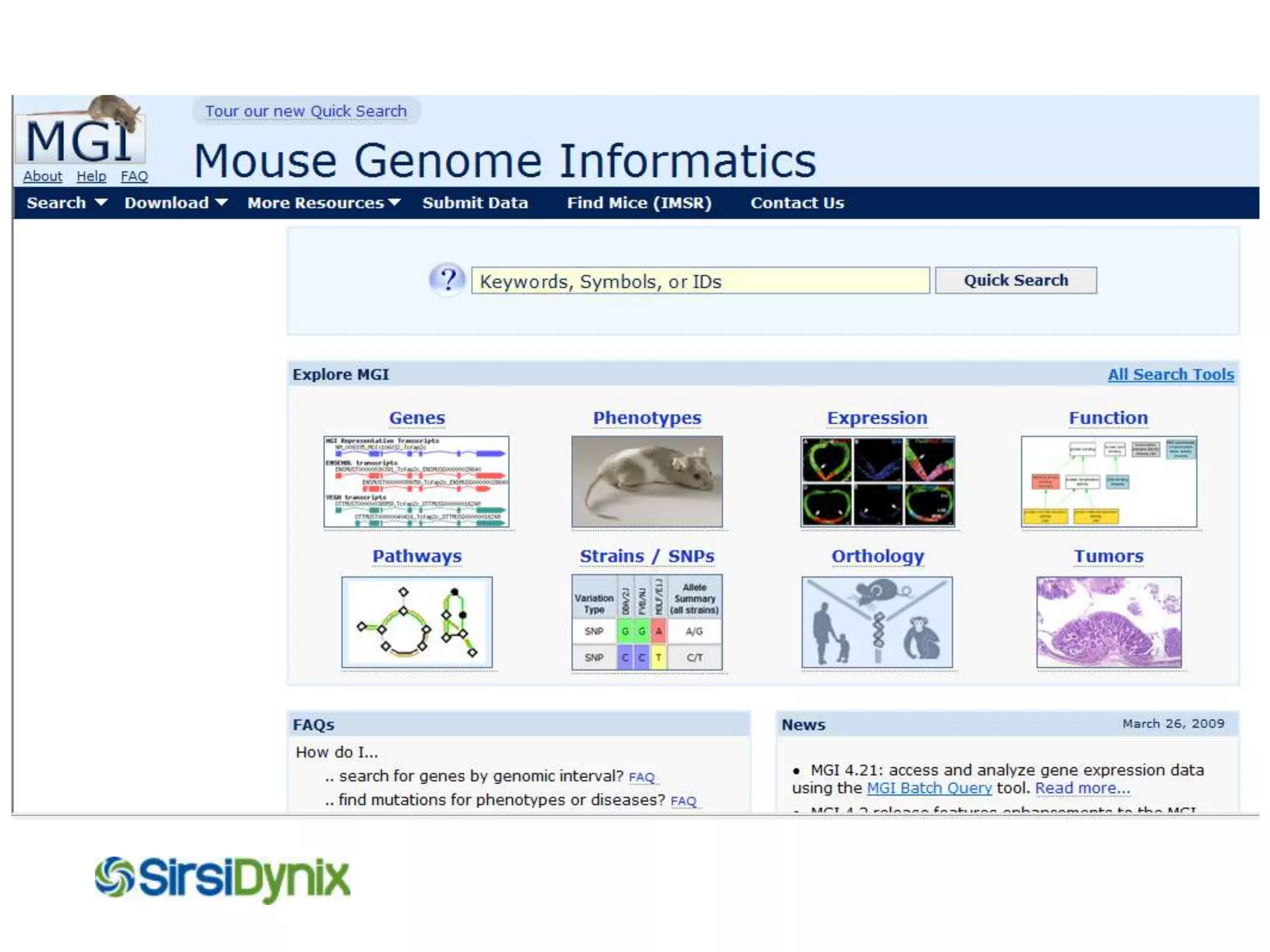
Task: Follow the MGI Batch Query link
Action: (929, 788)
